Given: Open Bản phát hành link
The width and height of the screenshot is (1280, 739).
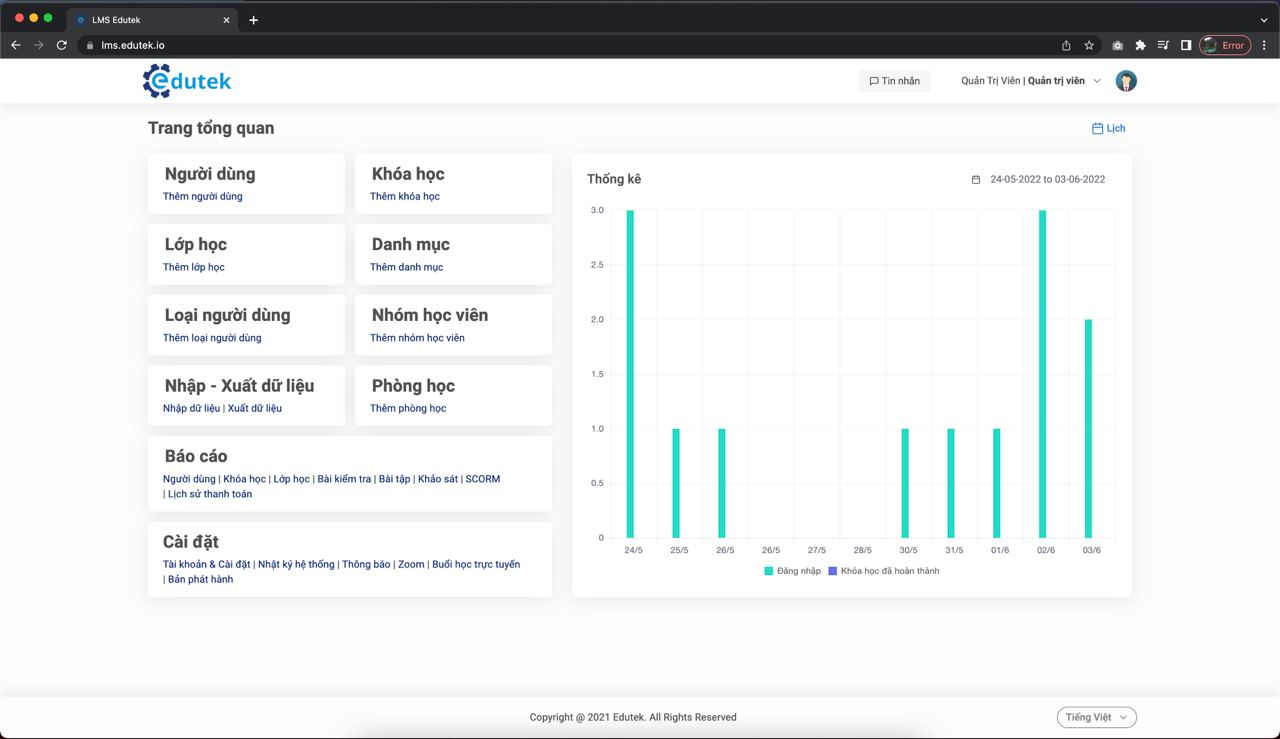Looking at the screenshot, I should (200, 579).
